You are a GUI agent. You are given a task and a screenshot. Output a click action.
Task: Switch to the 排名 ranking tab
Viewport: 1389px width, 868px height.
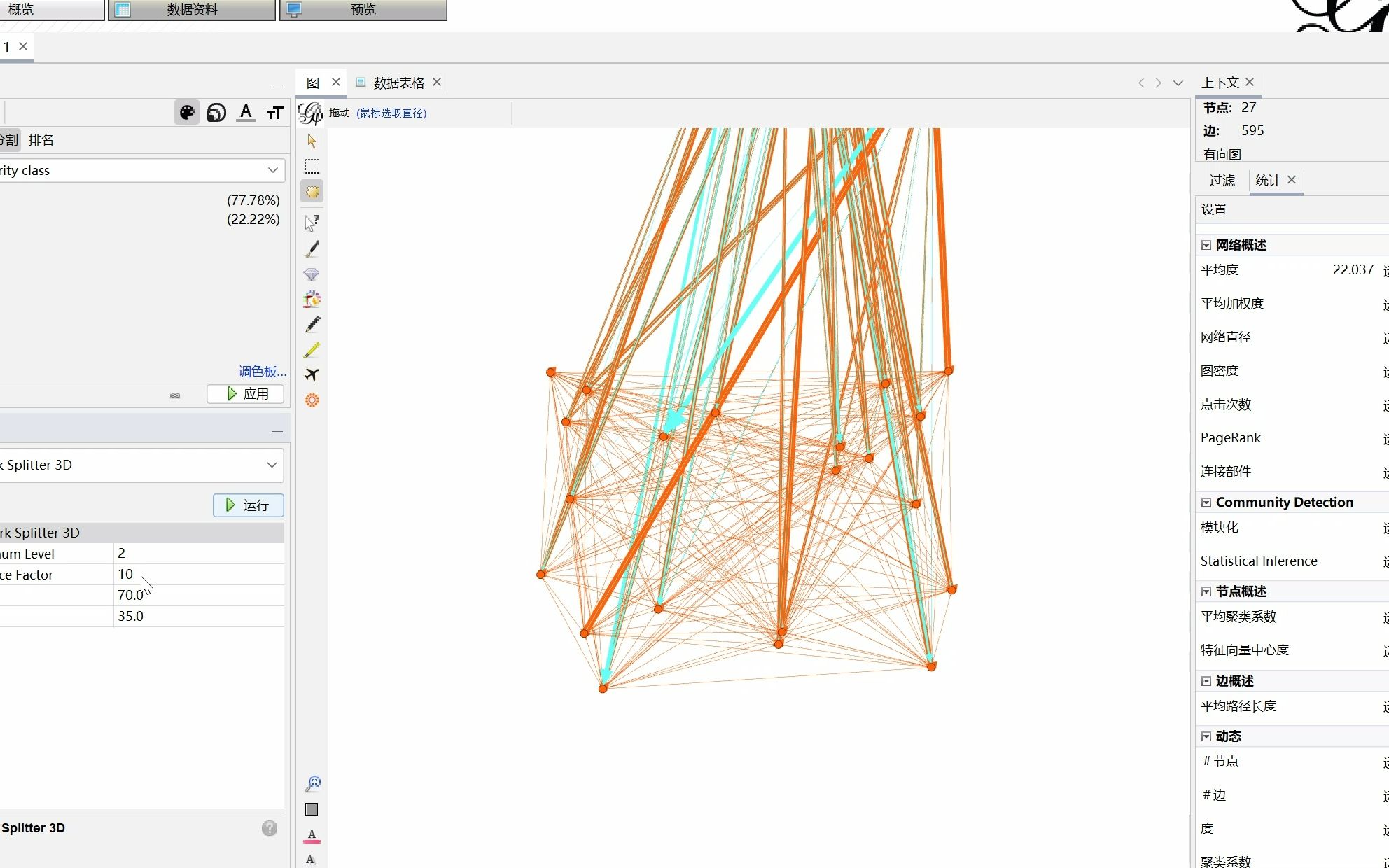tap(41, 139)
